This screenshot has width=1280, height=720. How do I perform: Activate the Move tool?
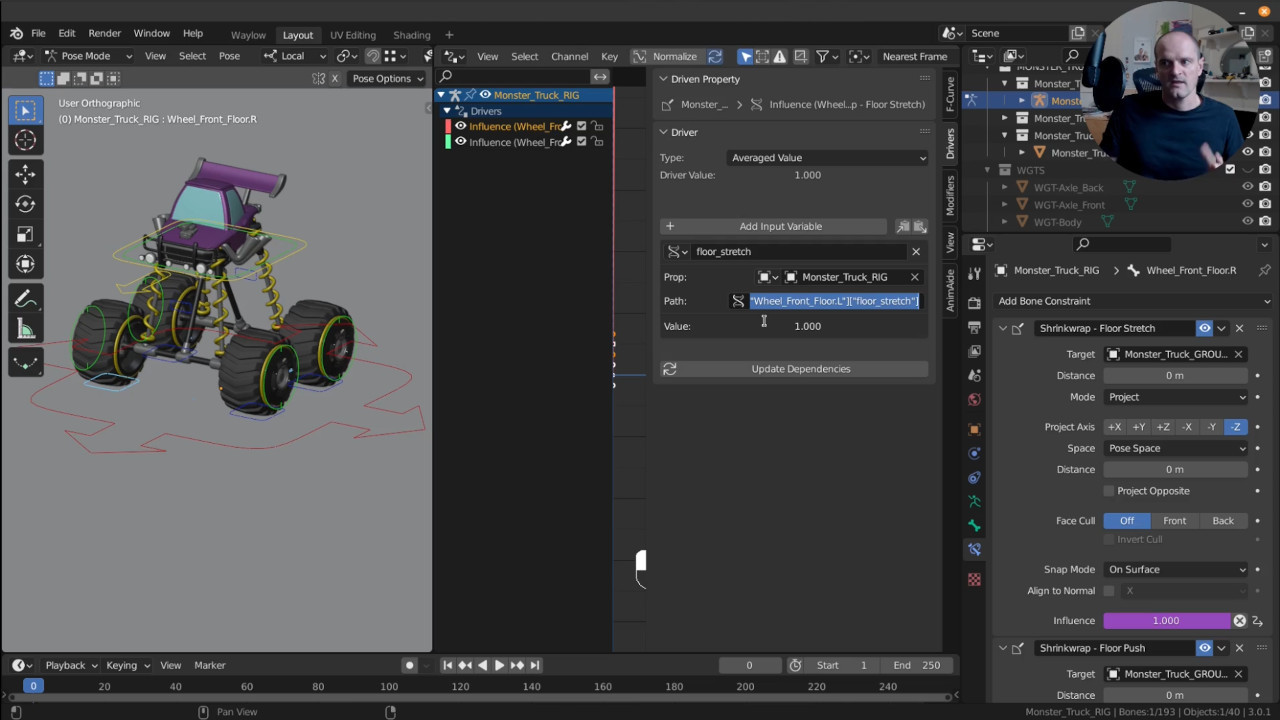25,174
